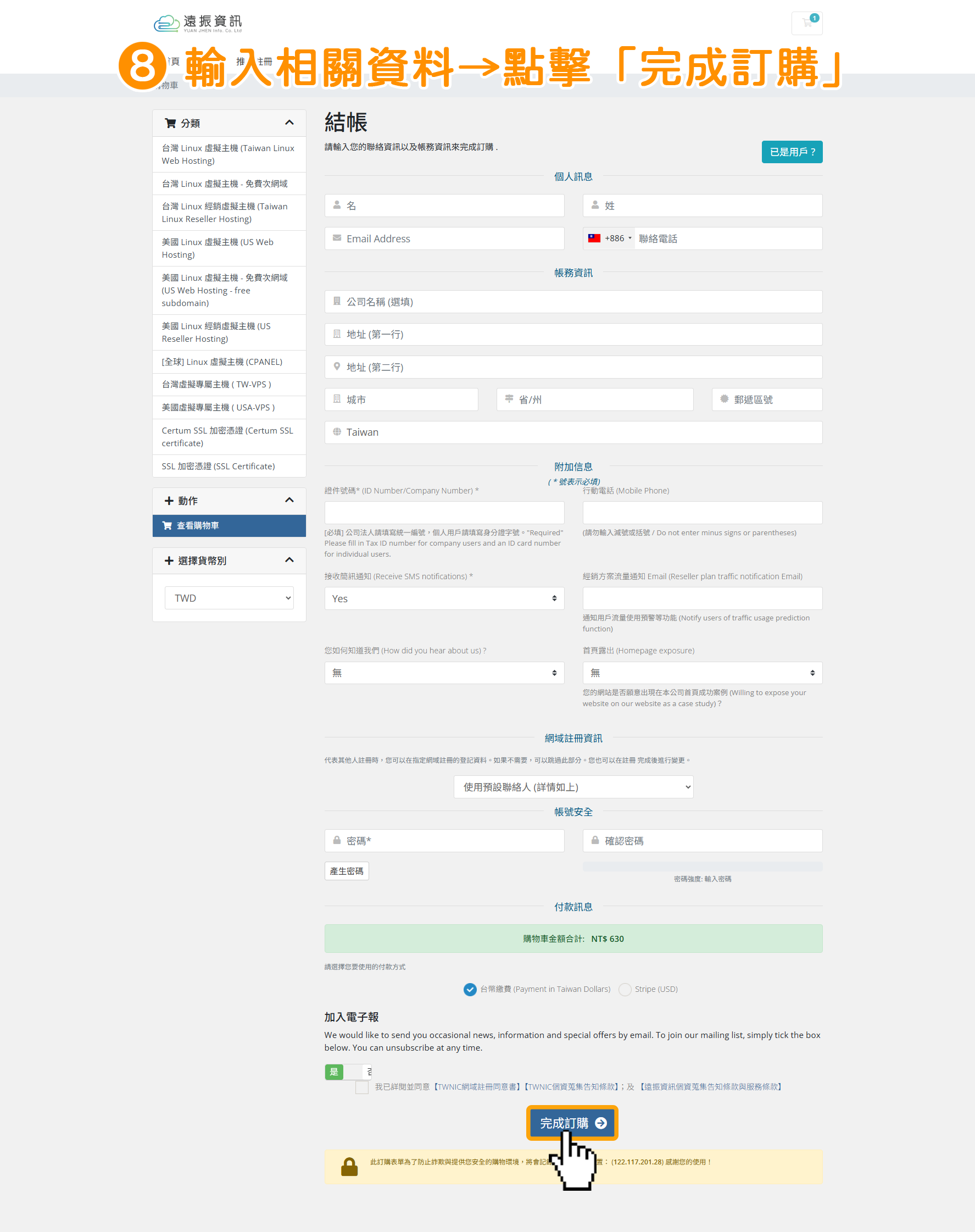Click the Taiwan flag country code selector

tap(609, 238)
